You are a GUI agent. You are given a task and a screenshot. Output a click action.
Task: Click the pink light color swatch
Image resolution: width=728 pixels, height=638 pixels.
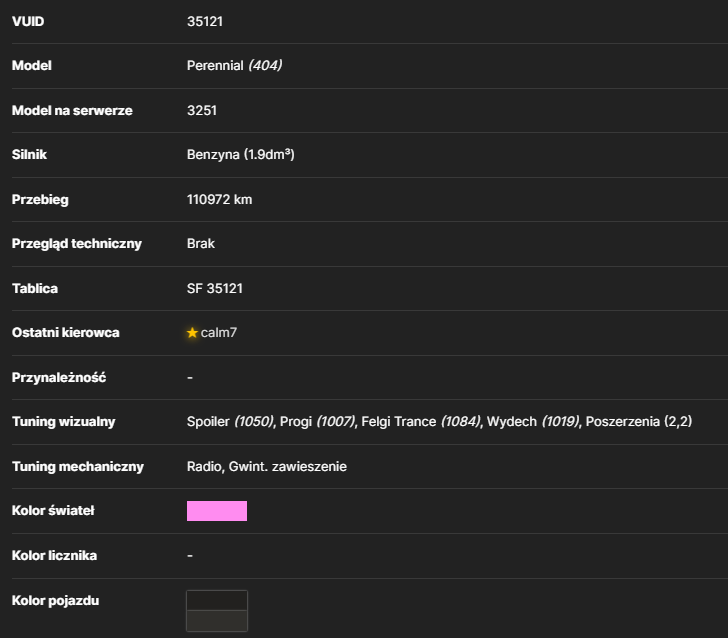217,511
